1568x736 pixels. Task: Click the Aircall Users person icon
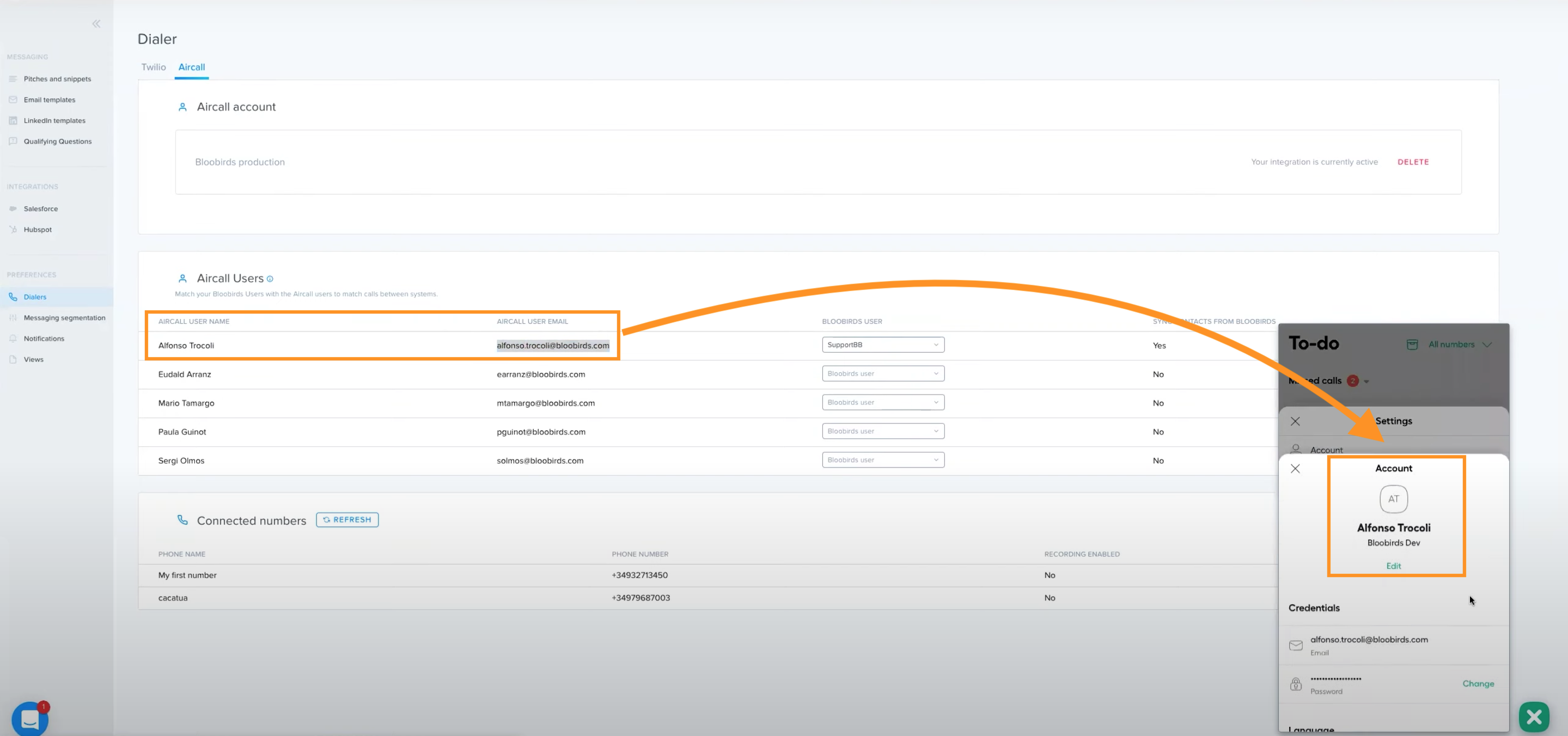click(x=182, y=279)
